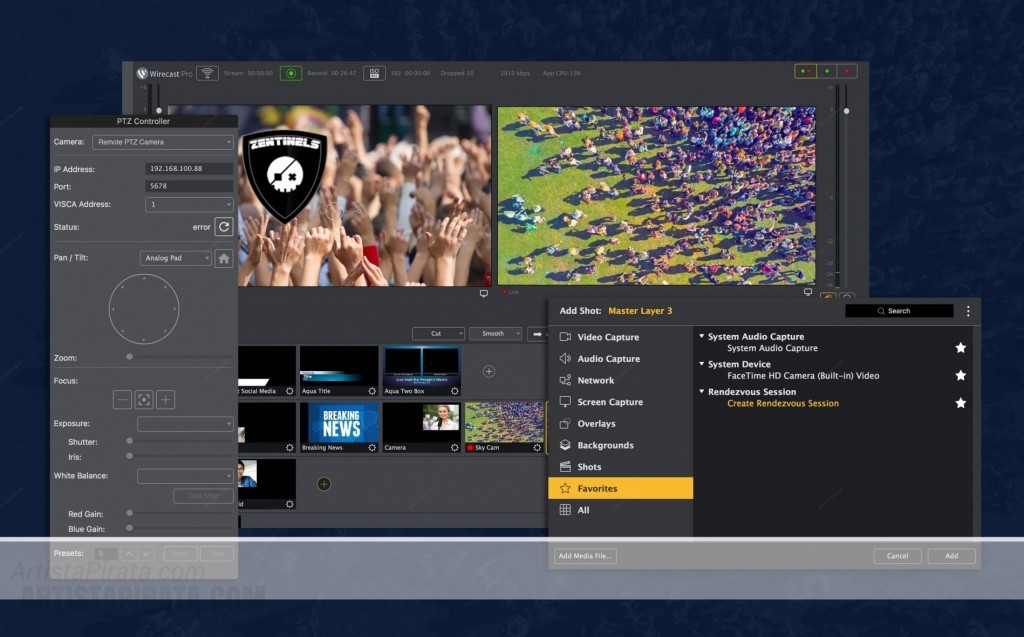Select Overlays category
This screenshot has height=637, width=1024.
pos(620,423)
